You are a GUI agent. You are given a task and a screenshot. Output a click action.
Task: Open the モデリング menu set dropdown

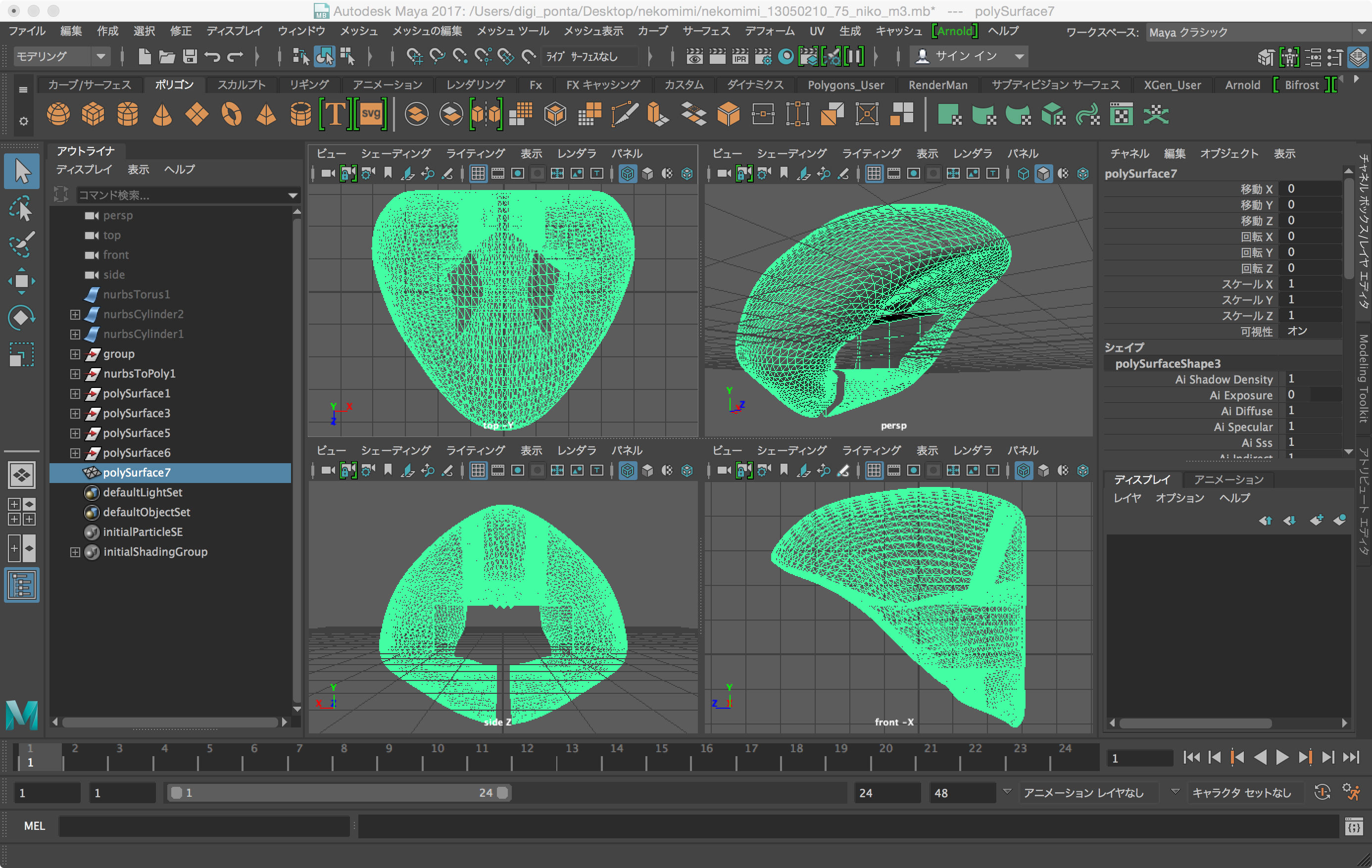(61, 56)
